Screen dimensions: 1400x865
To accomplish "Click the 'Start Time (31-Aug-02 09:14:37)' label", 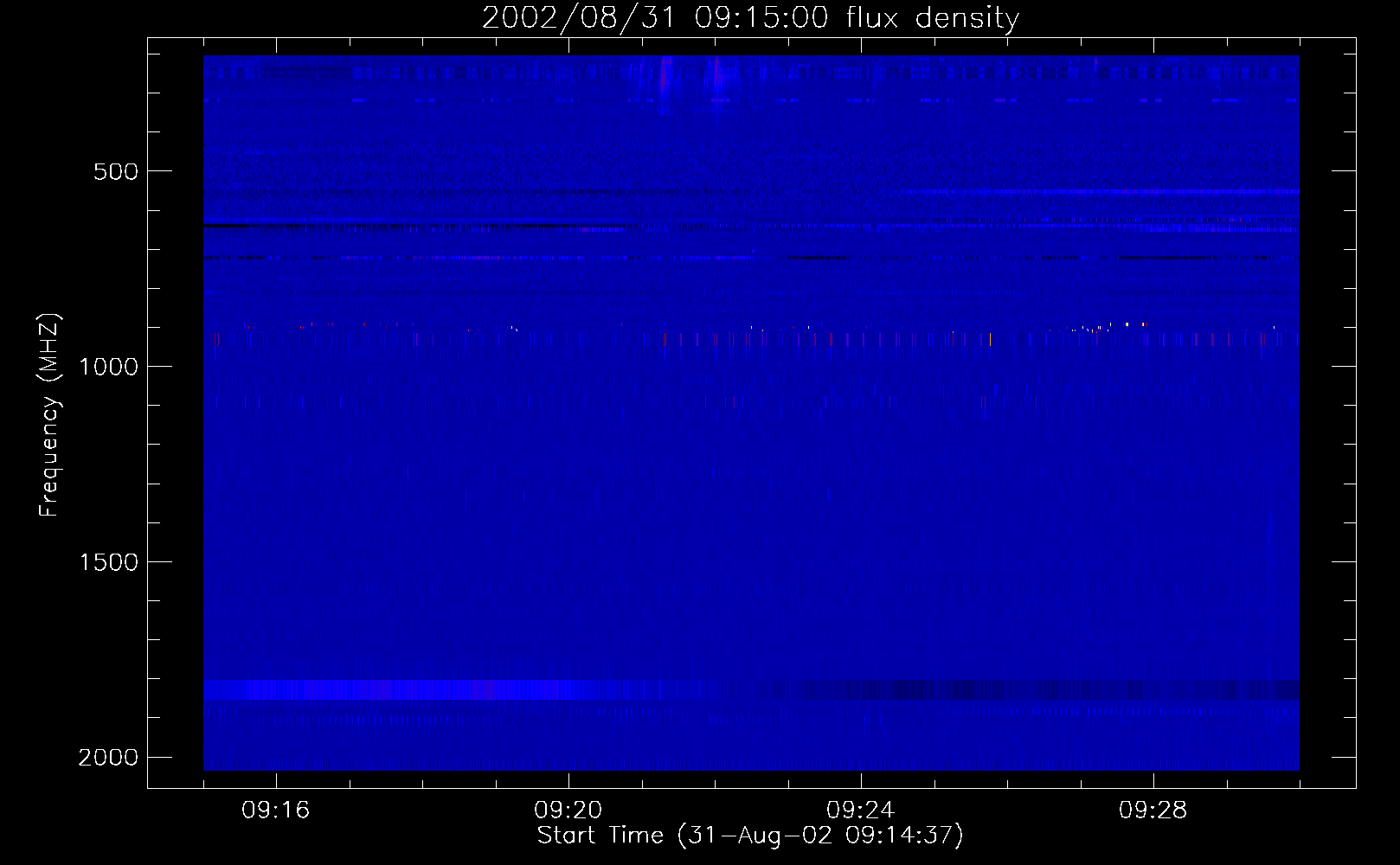I will [750, 836].
